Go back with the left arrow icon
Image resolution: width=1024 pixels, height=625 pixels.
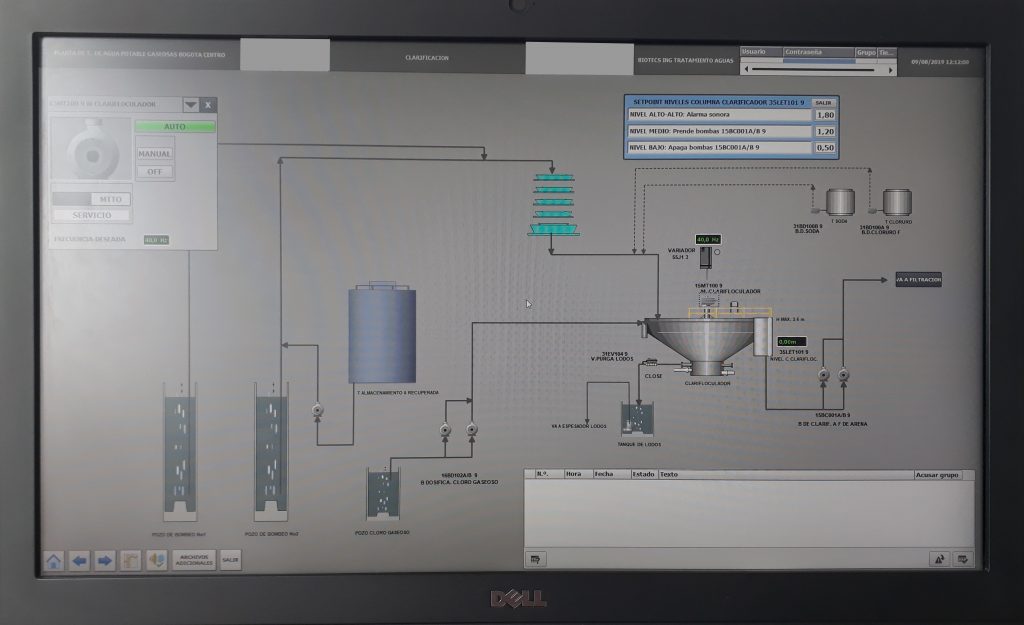(x=80, y=560)
